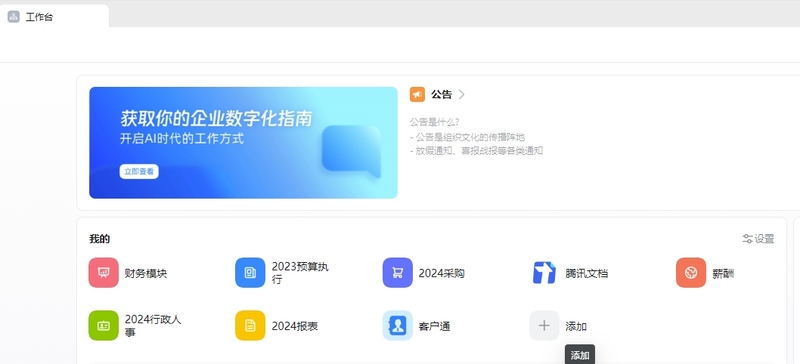Open the 客户通 contacts icon
Screen dimensions: 800x364
[x=397, y=326]
